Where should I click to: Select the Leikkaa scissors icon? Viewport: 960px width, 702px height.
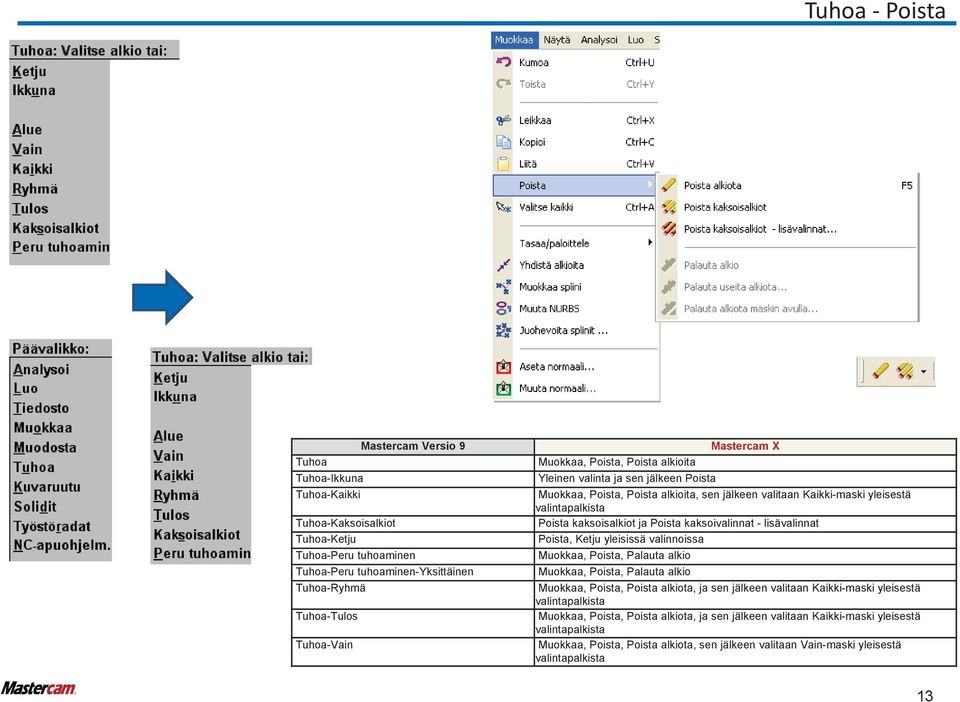pyautogui.click(x=503, y=120)
